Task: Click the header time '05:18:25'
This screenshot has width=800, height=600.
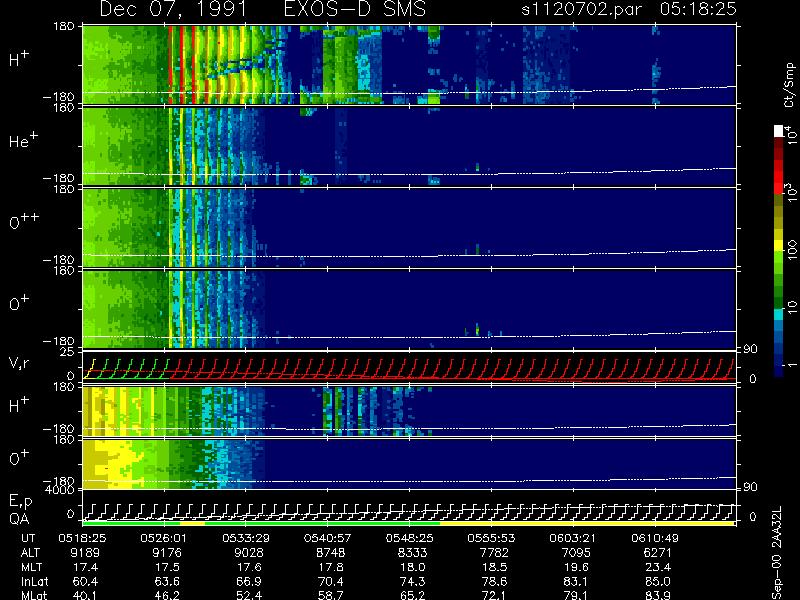Action: pyautogui.click(x=698, y=9)
